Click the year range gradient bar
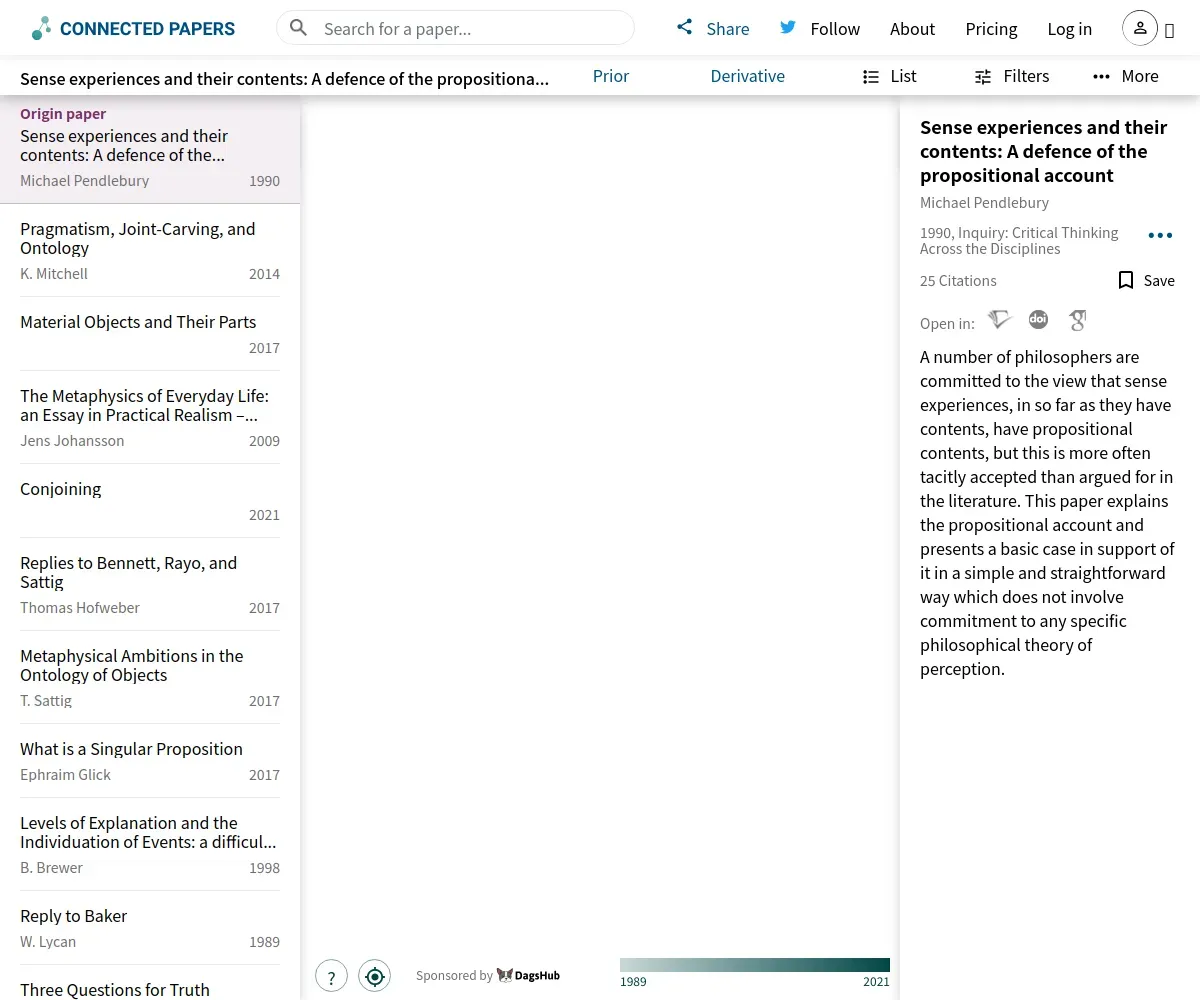The image size is (1200, 1000). coord(755,965)
